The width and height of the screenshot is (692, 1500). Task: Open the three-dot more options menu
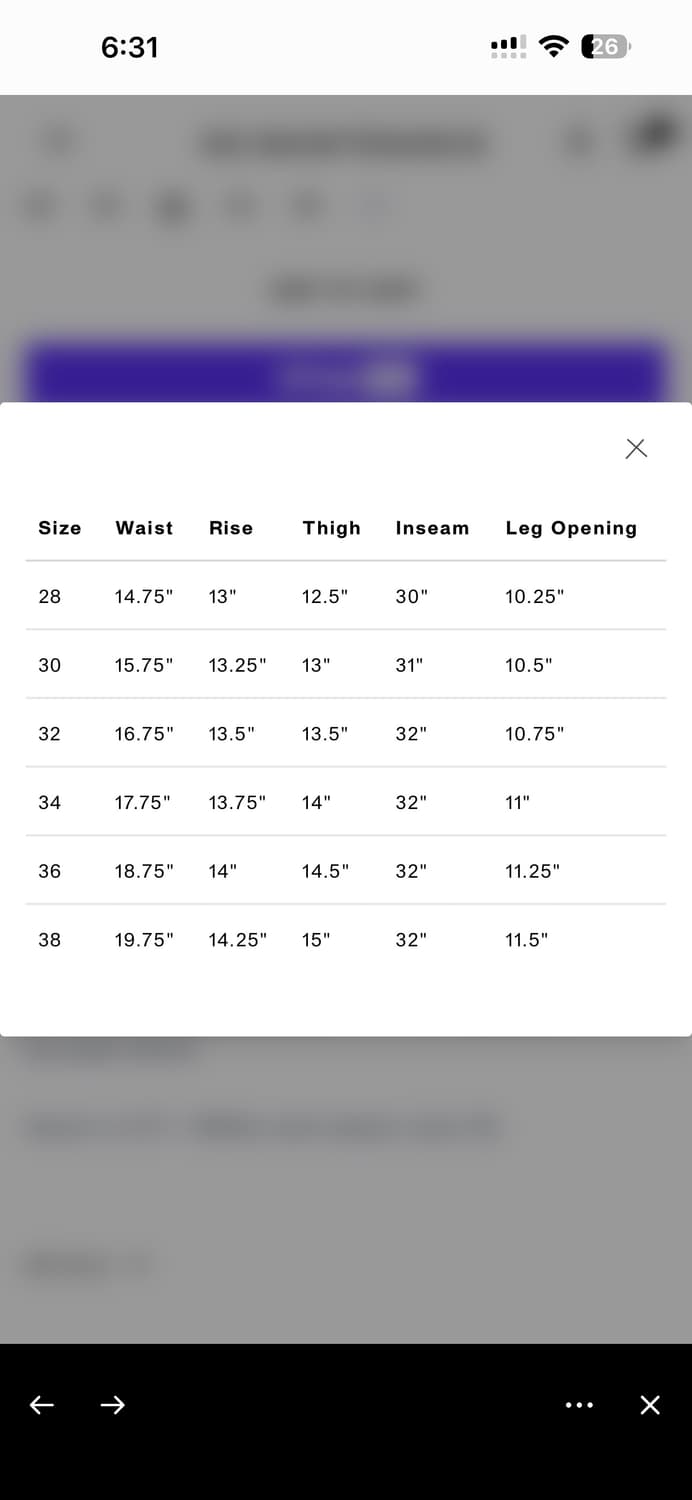click(579, 1405)
